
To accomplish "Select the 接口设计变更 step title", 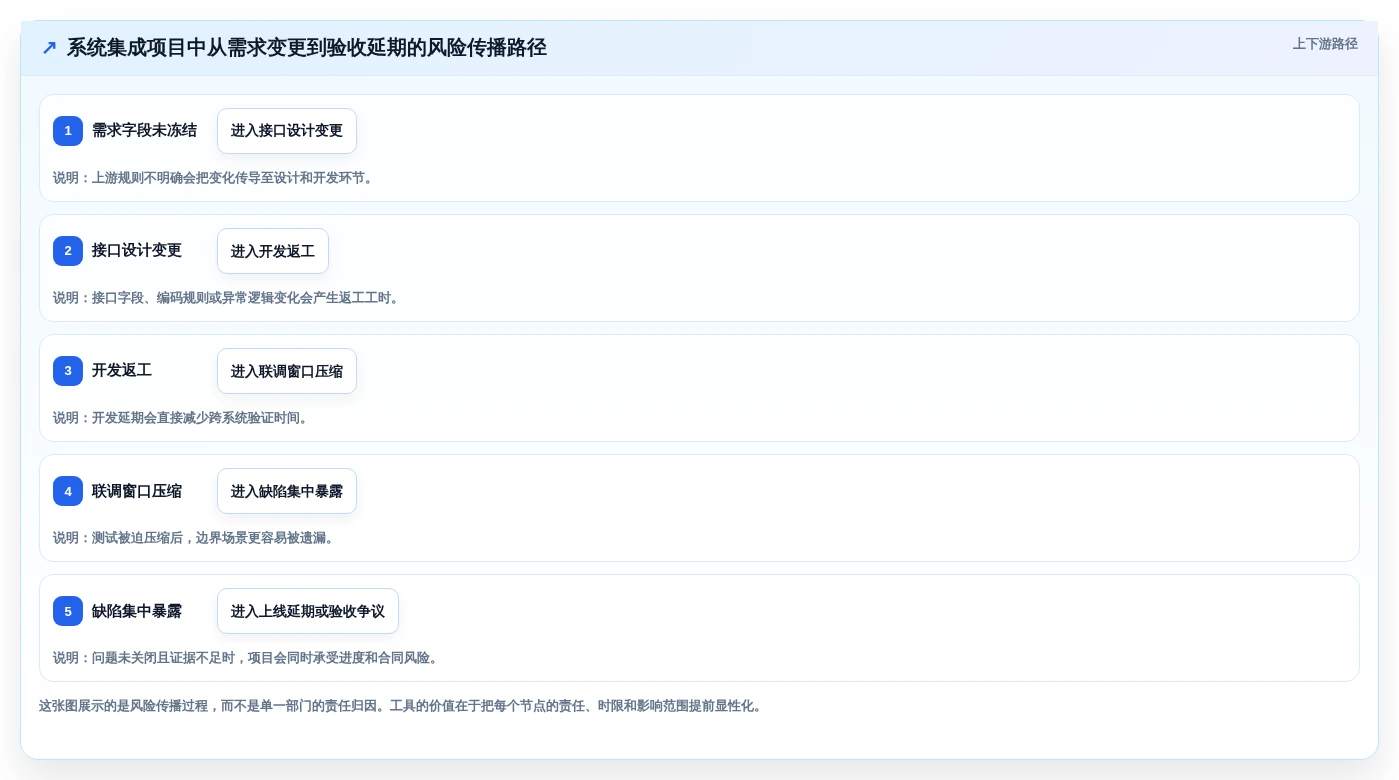I will [x=137, y=251].
